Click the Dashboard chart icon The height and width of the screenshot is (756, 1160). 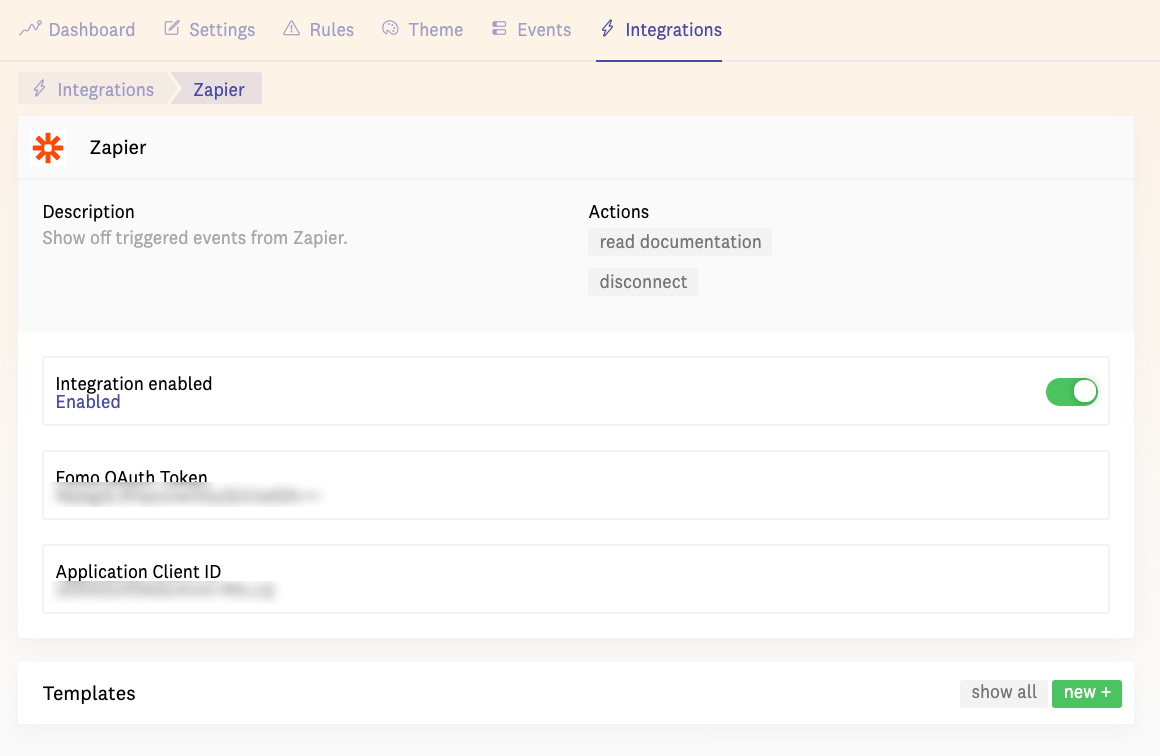click(30, 28)
